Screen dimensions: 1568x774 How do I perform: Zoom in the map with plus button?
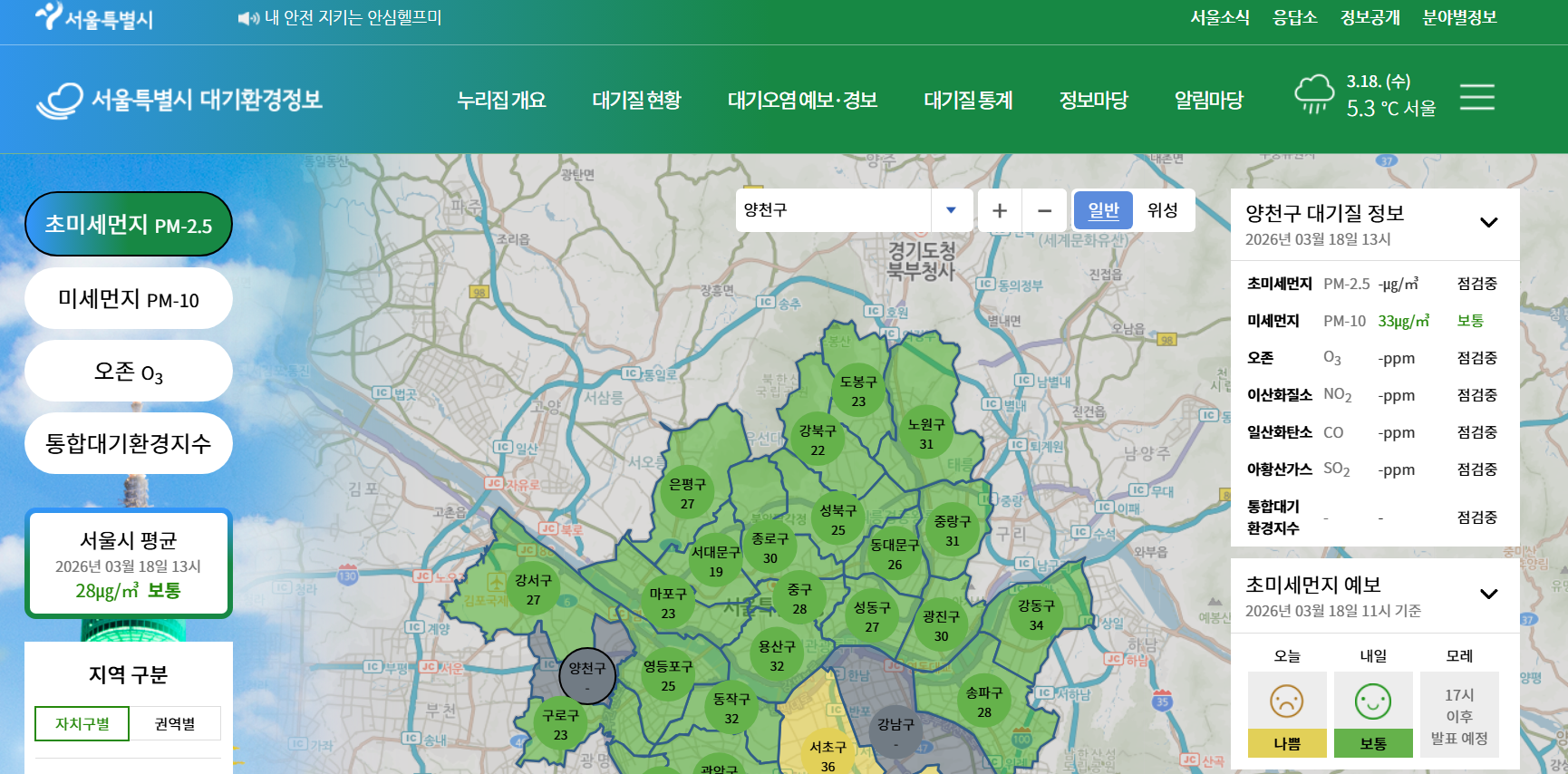[1000, 210]
